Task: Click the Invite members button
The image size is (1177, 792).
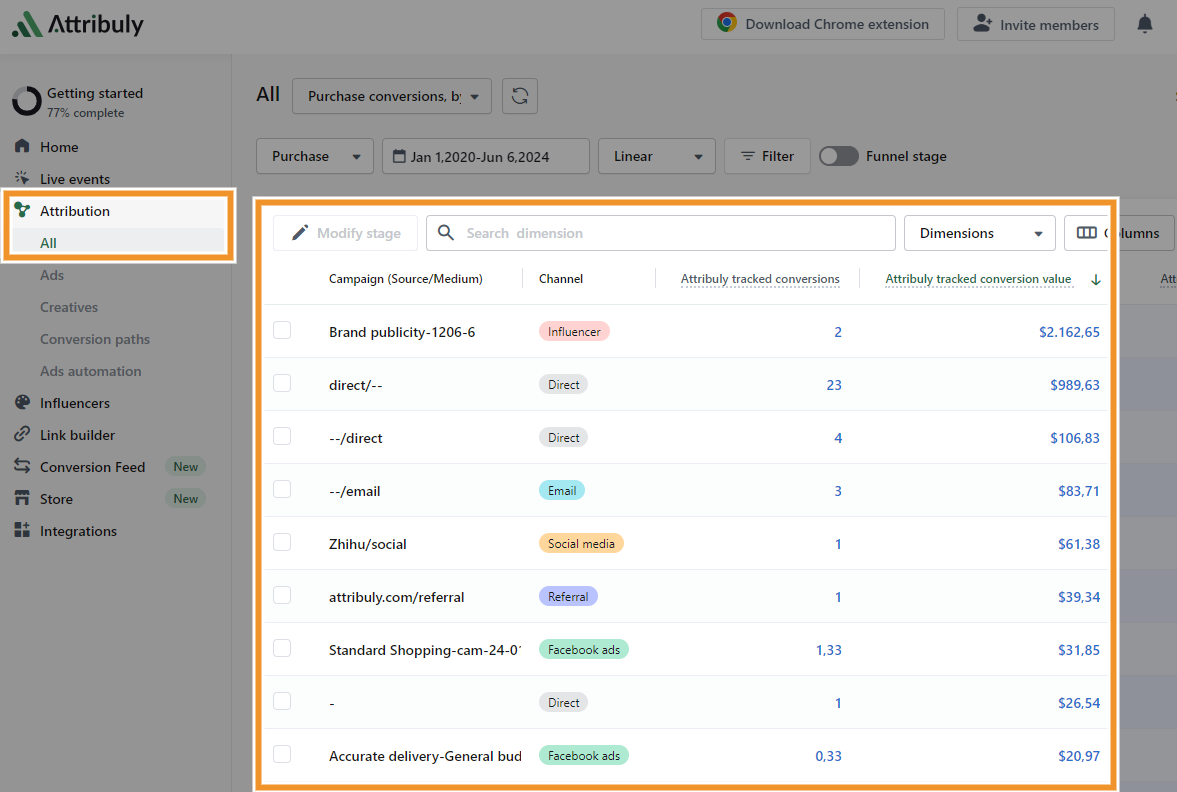Action: coord(1035,25)
